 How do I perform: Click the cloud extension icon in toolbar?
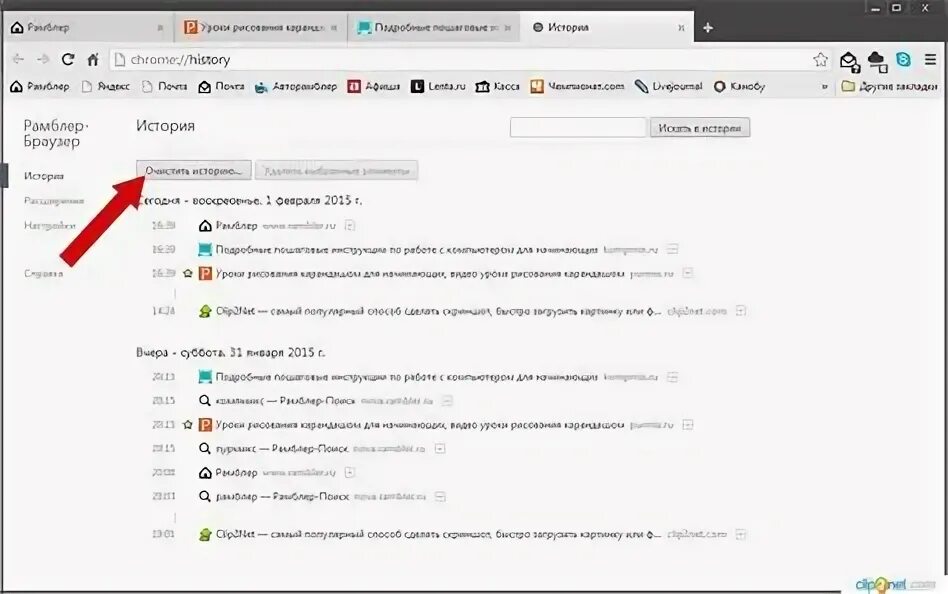point(877,60)
